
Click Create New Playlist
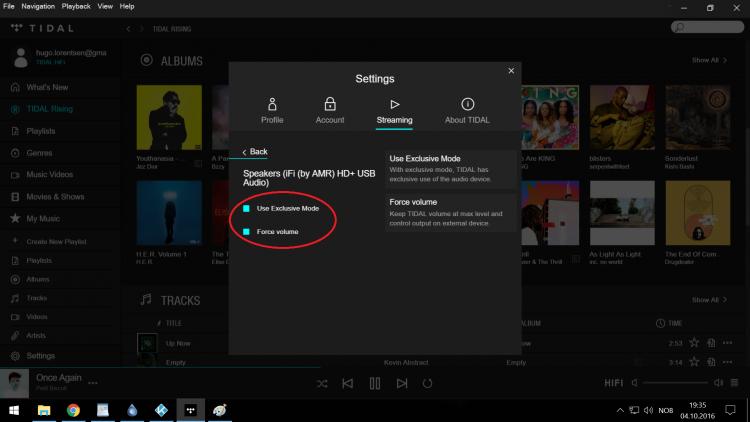(x=56, y=242)
